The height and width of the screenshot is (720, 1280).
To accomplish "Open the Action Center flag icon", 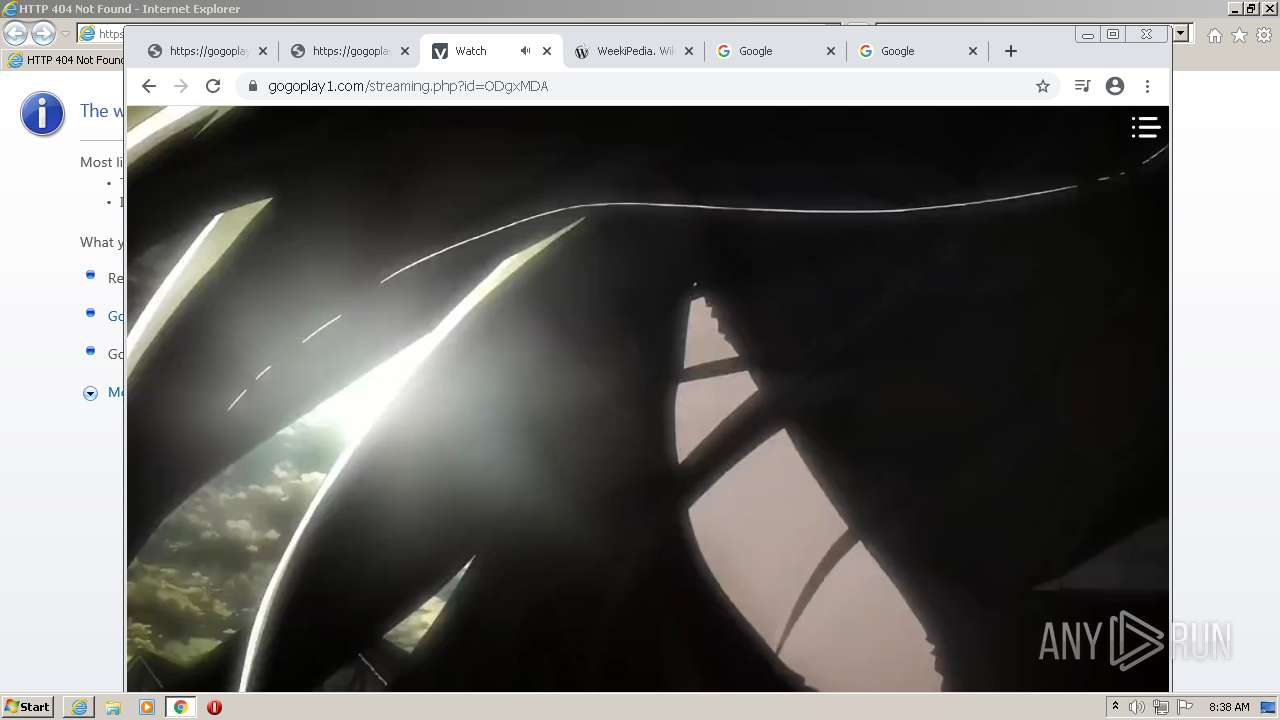I will (x=1185, y=707).
